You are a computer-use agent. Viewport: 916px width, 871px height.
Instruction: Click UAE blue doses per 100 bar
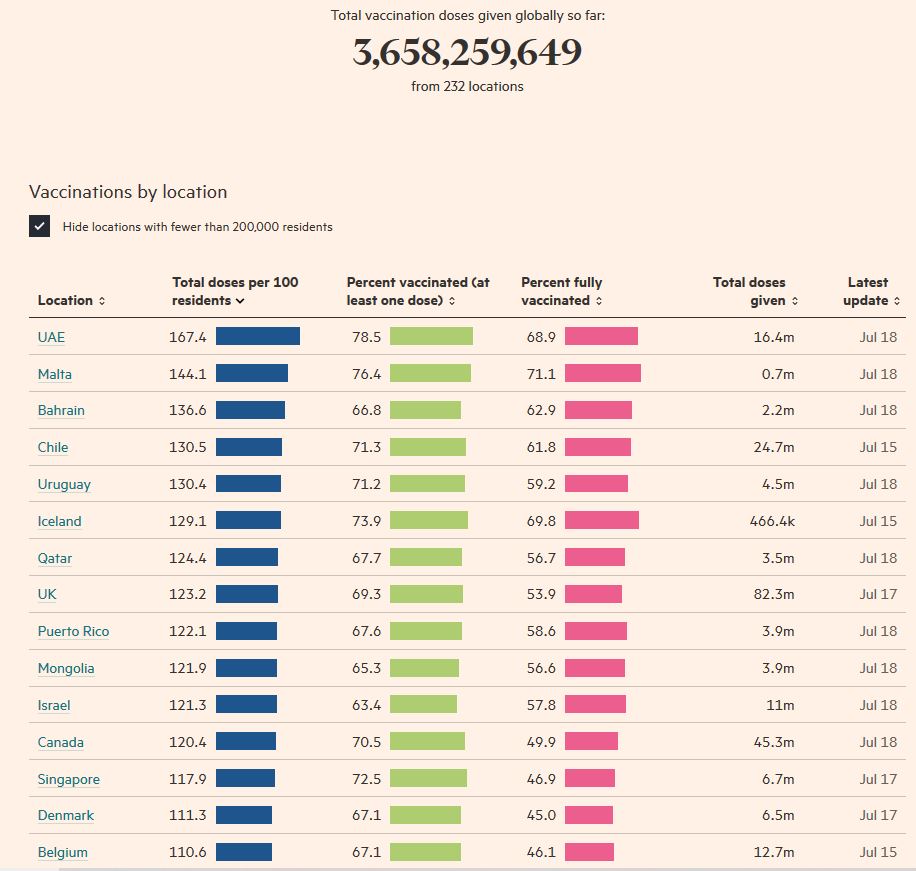257,337
